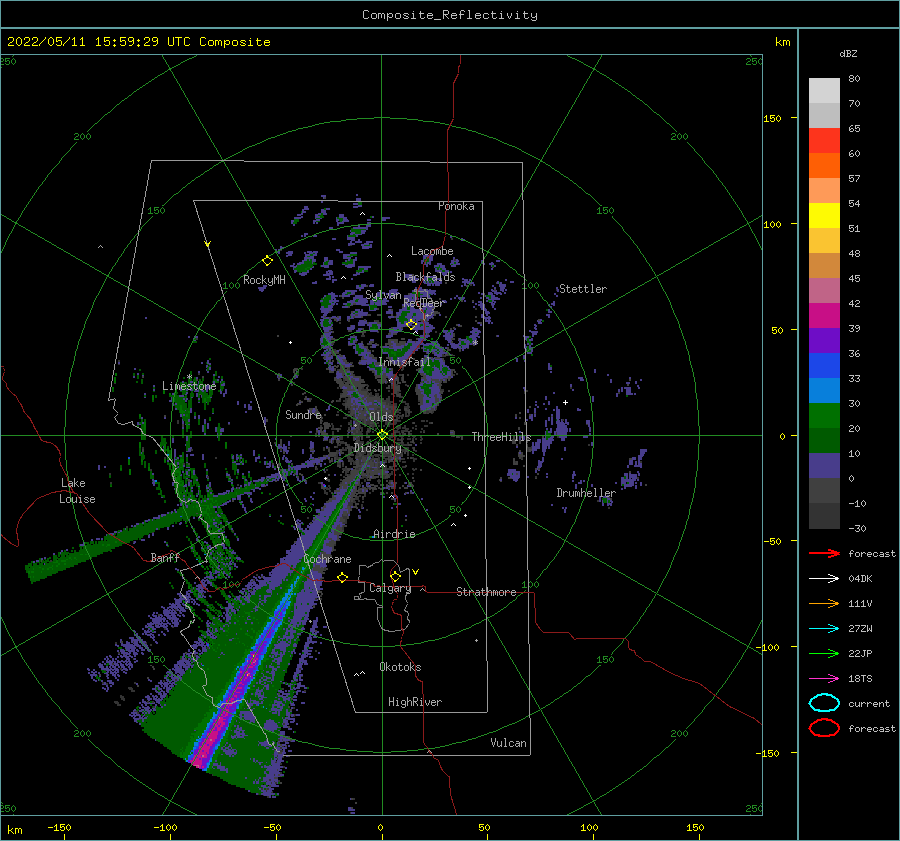
Task: Click yellow diamond marker inside Calgary outline
Action: click(x=395, y=576)
